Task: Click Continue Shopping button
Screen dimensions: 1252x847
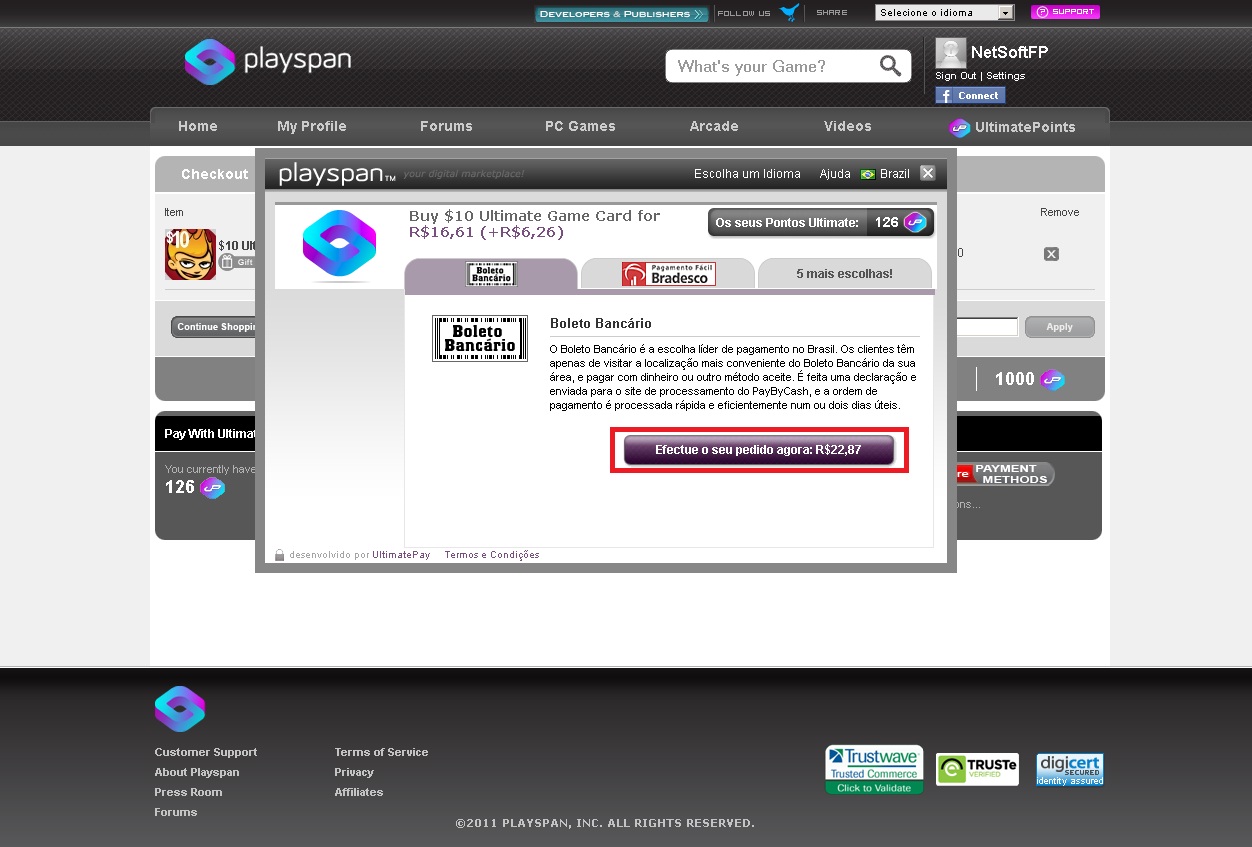Action: (213, 327)
